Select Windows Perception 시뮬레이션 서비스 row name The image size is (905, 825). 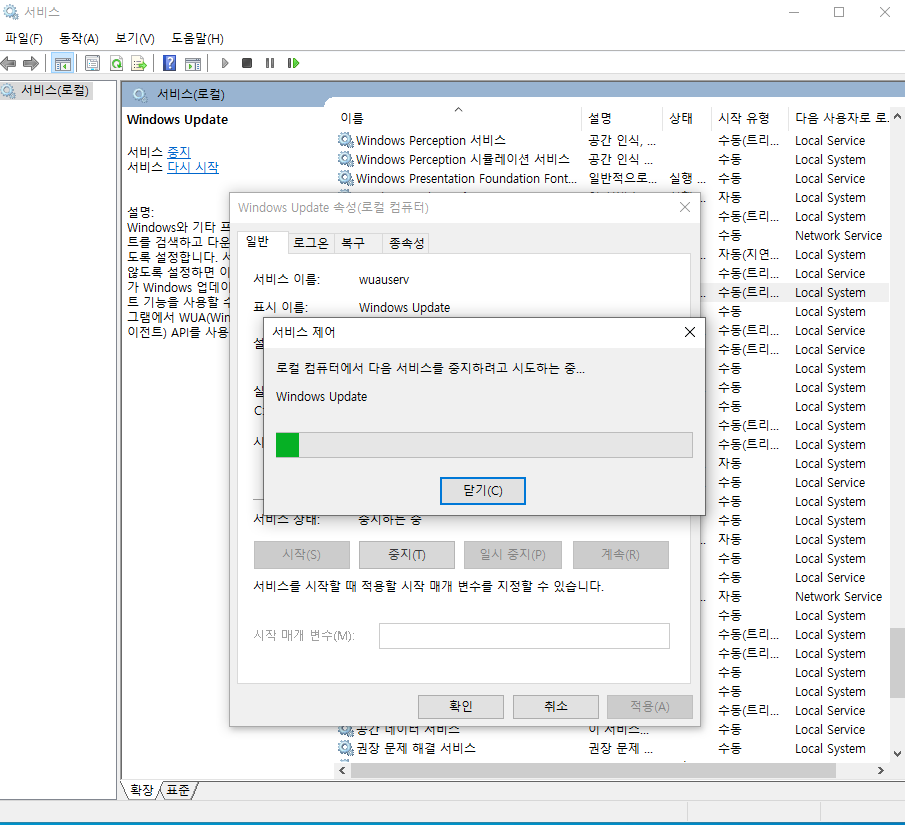(462, 159)
